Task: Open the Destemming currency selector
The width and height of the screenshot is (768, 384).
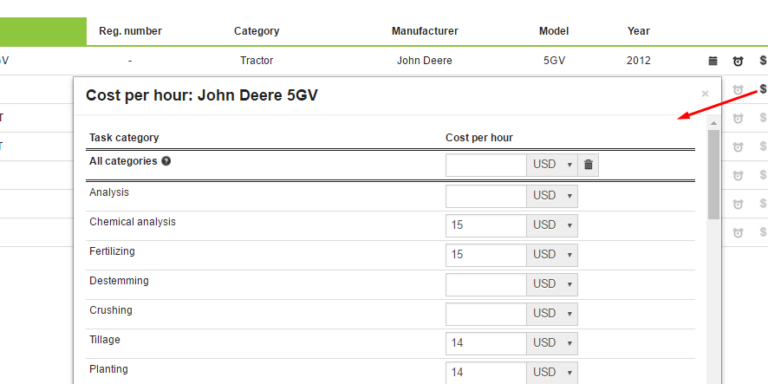Action: click(x=552, y=284)
